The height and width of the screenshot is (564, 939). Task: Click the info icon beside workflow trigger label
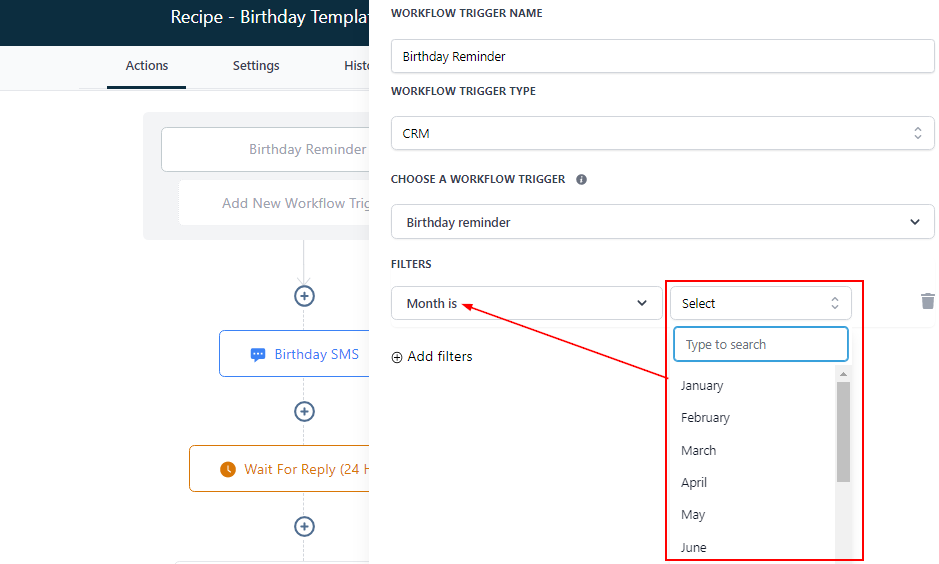click(x=581, y=180)
